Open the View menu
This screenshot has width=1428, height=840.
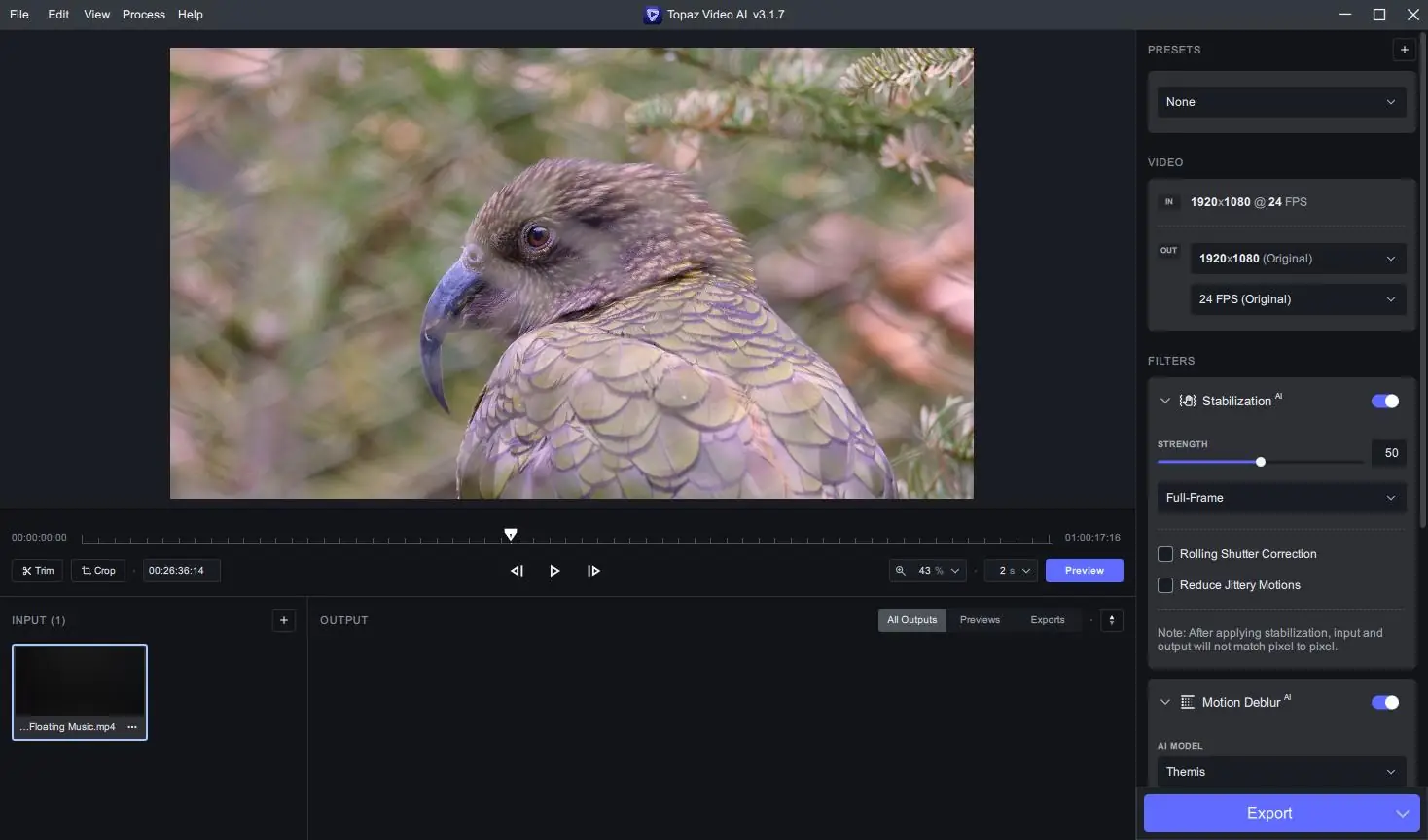click(x=97, y=15)
